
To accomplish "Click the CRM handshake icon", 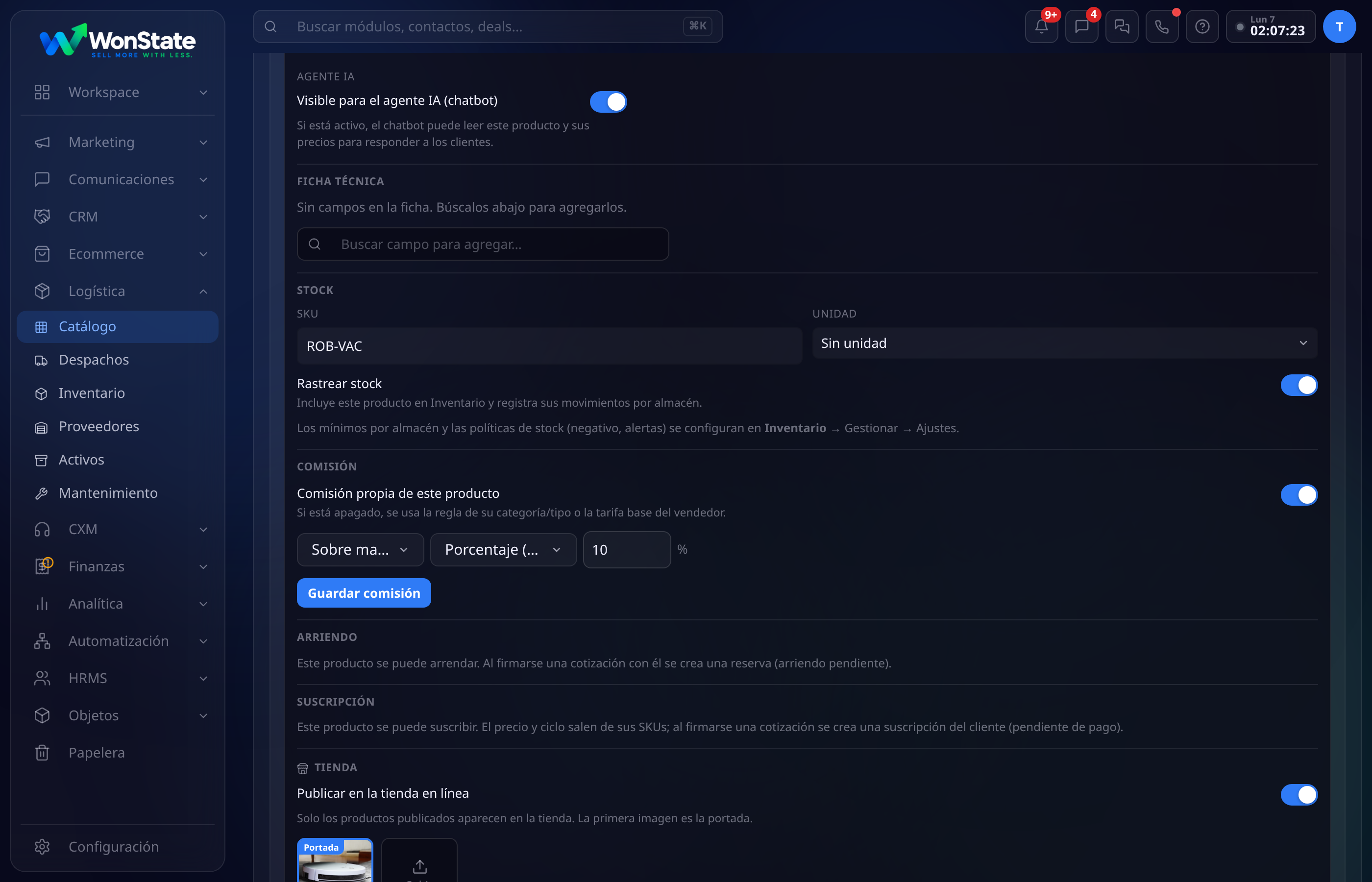I will coord(42,217).
